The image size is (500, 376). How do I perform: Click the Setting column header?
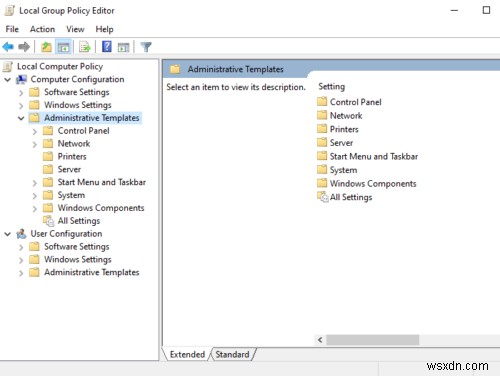coord(332,86)
